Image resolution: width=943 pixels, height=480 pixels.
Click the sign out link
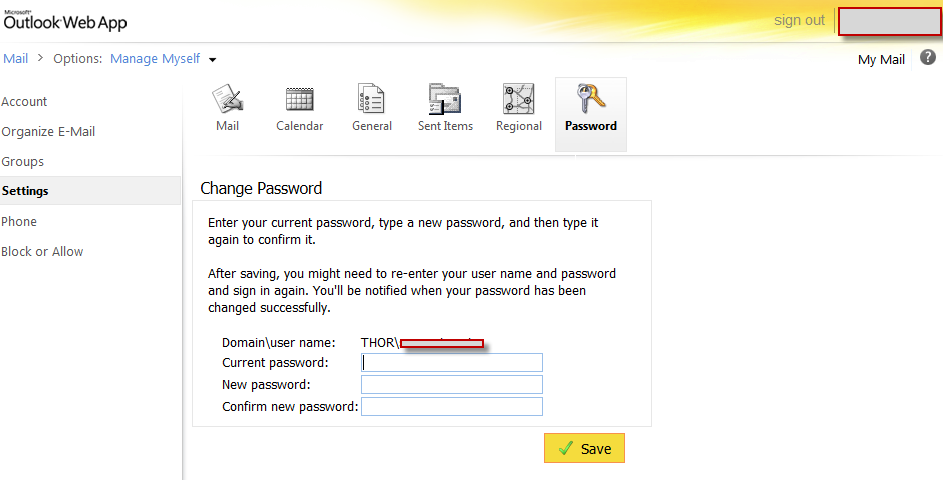(x=799, y=21)
